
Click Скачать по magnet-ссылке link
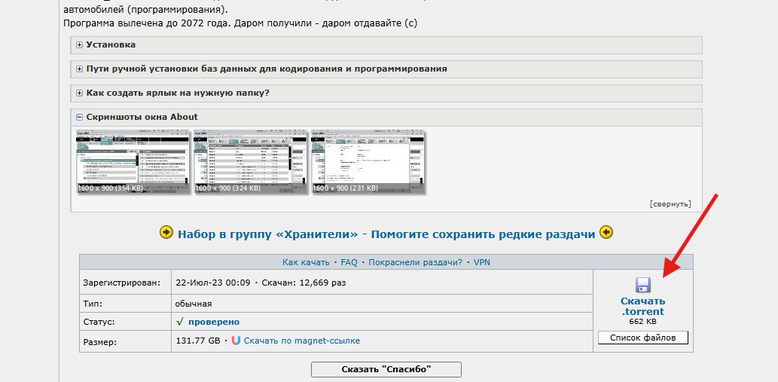(x=302, y=341)
